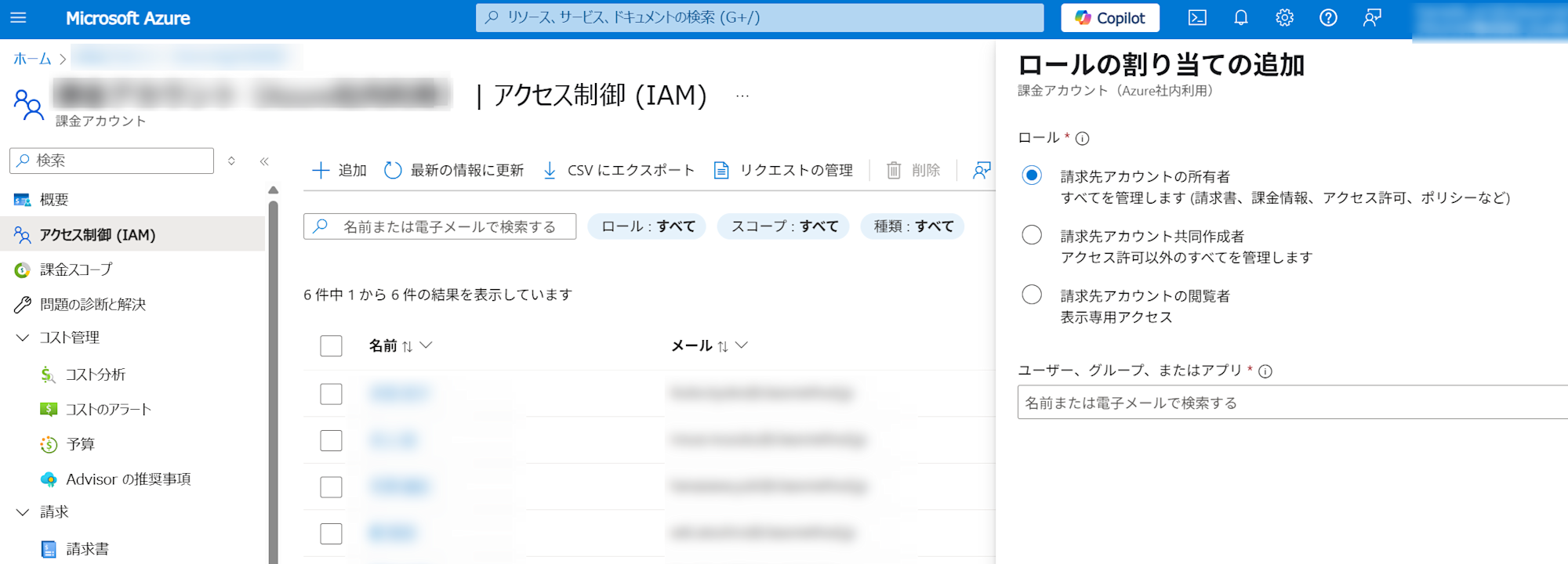Open the portal hamburger menu
Screen dimensions: 1568x564
tap(19, 18)
